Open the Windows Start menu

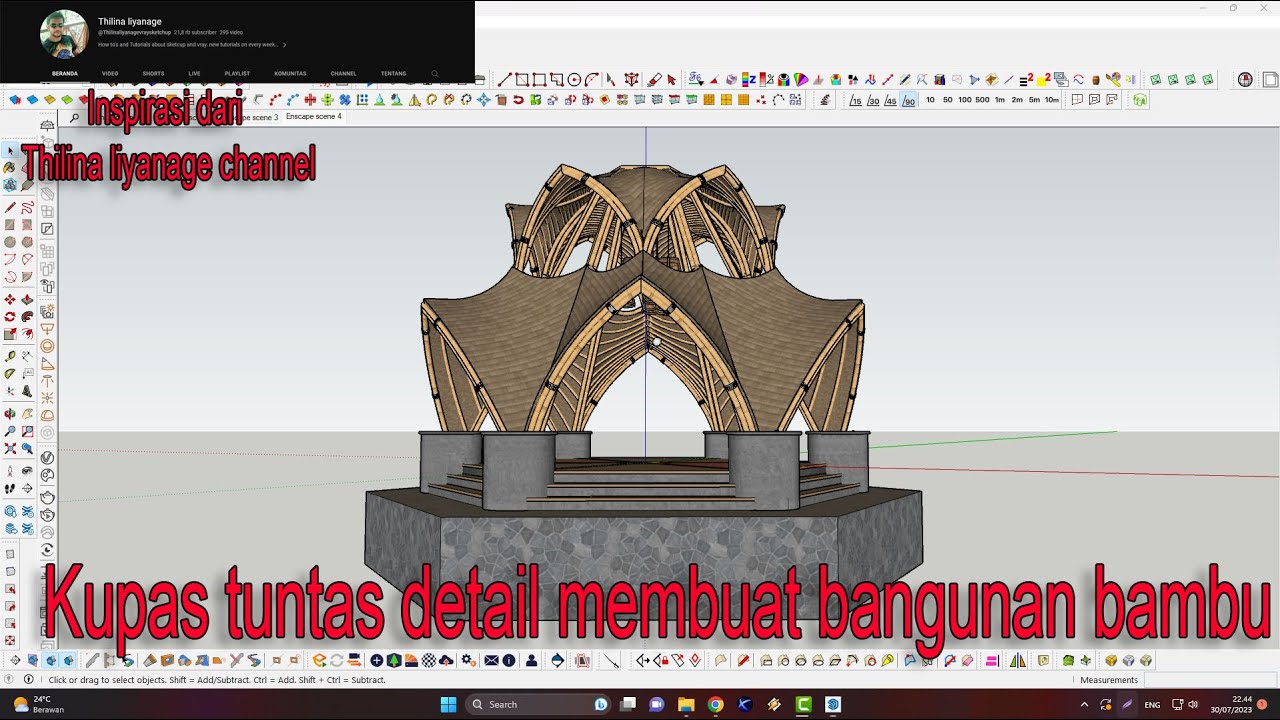[448, 704]
